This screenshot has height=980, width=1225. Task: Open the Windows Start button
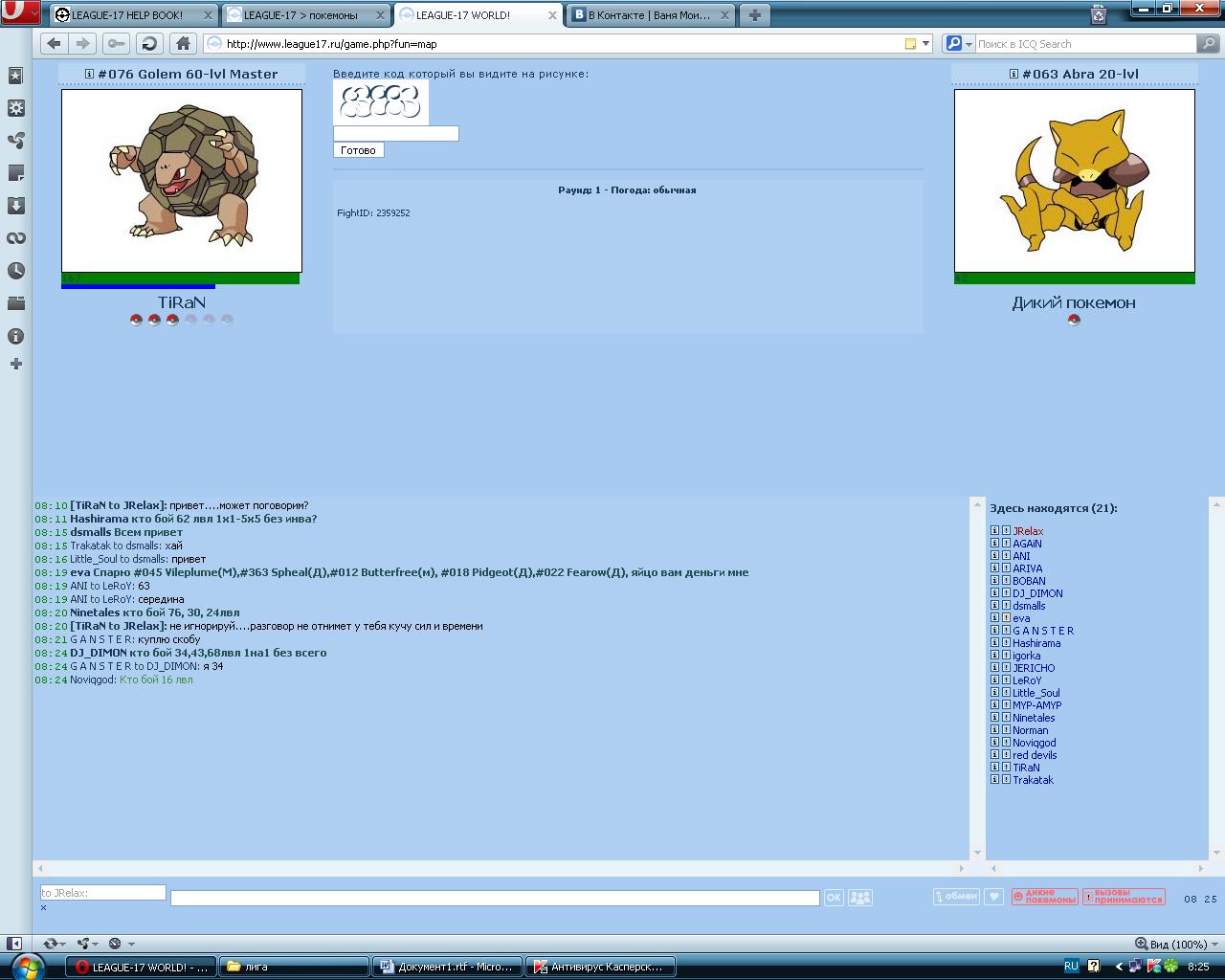tap(27, 966)
